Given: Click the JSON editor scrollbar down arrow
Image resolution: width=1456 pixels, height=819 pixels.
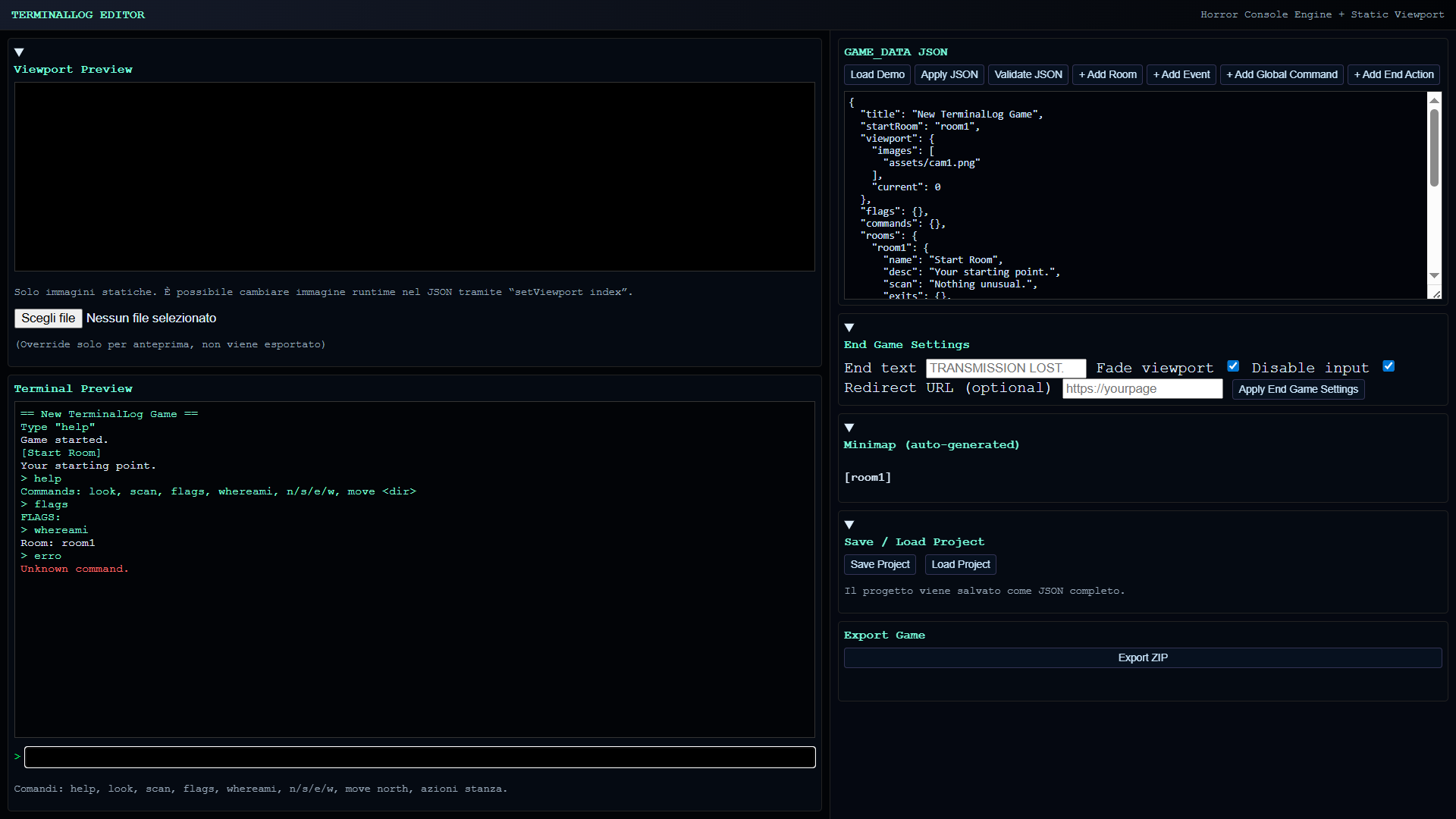Looking at the screenshot, I should [1434, 275].
